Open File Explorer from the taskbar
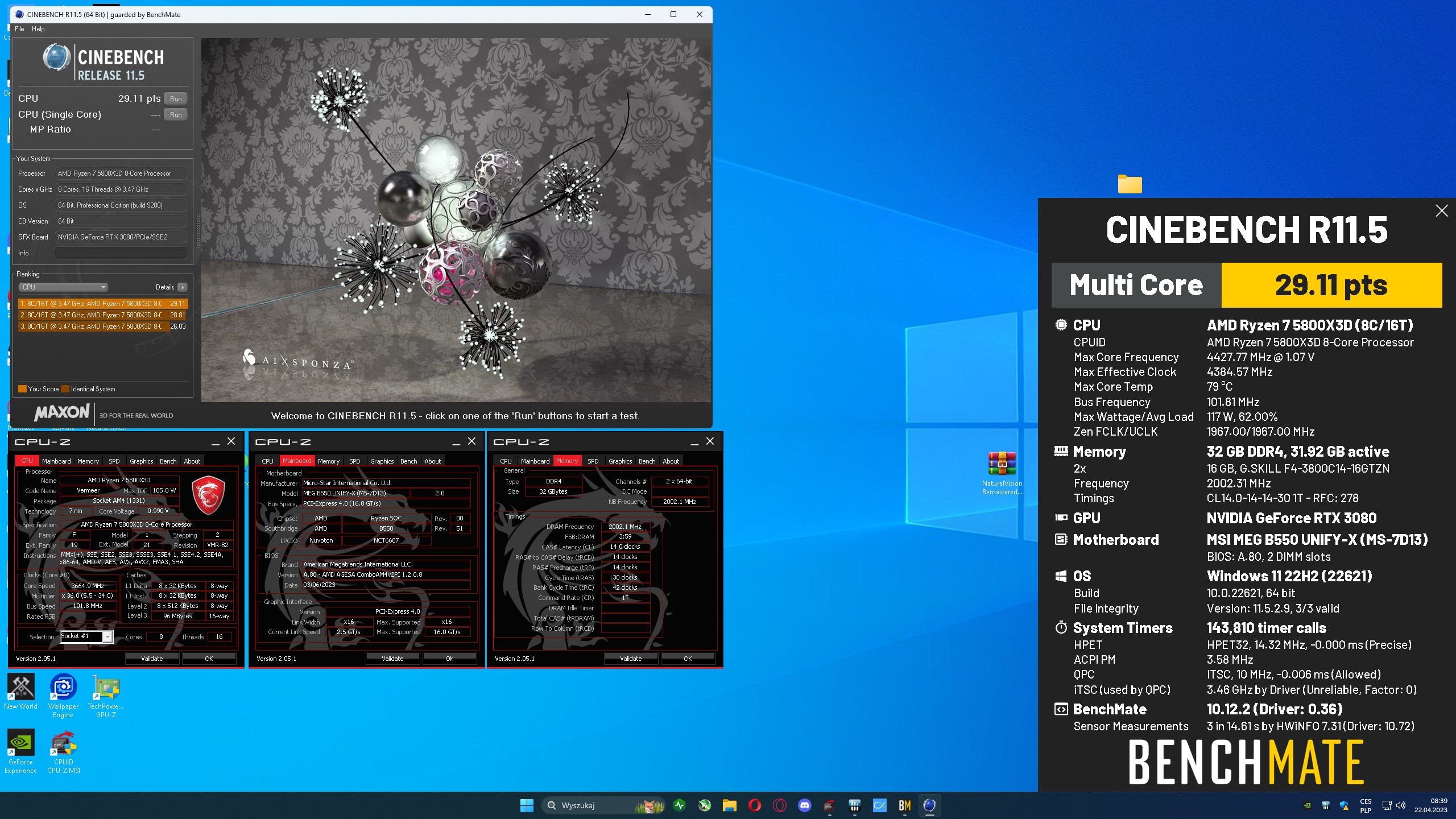Screen dimensions: 1456x819 (730, 805)
